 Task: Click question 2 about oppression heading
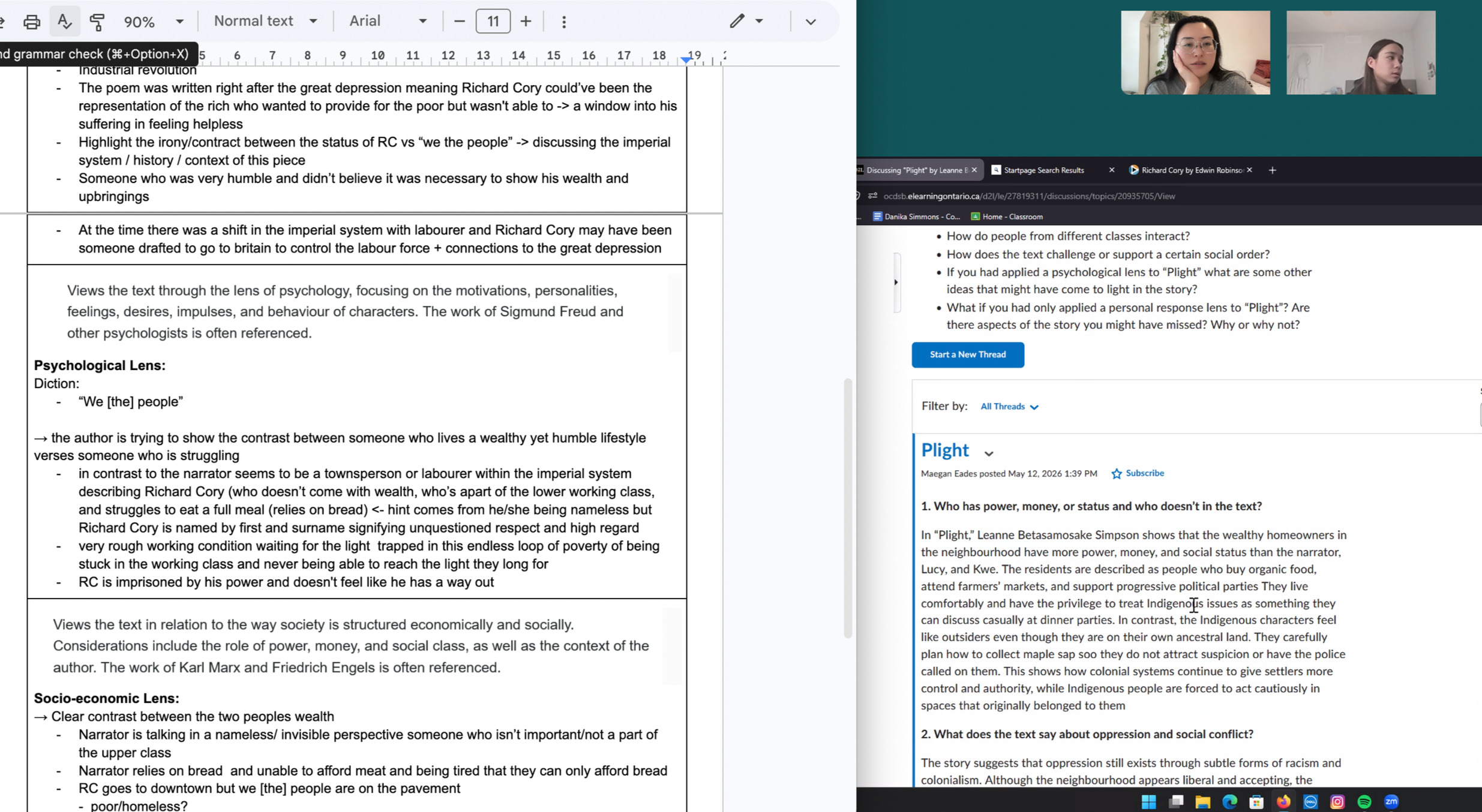(1087, 734)
